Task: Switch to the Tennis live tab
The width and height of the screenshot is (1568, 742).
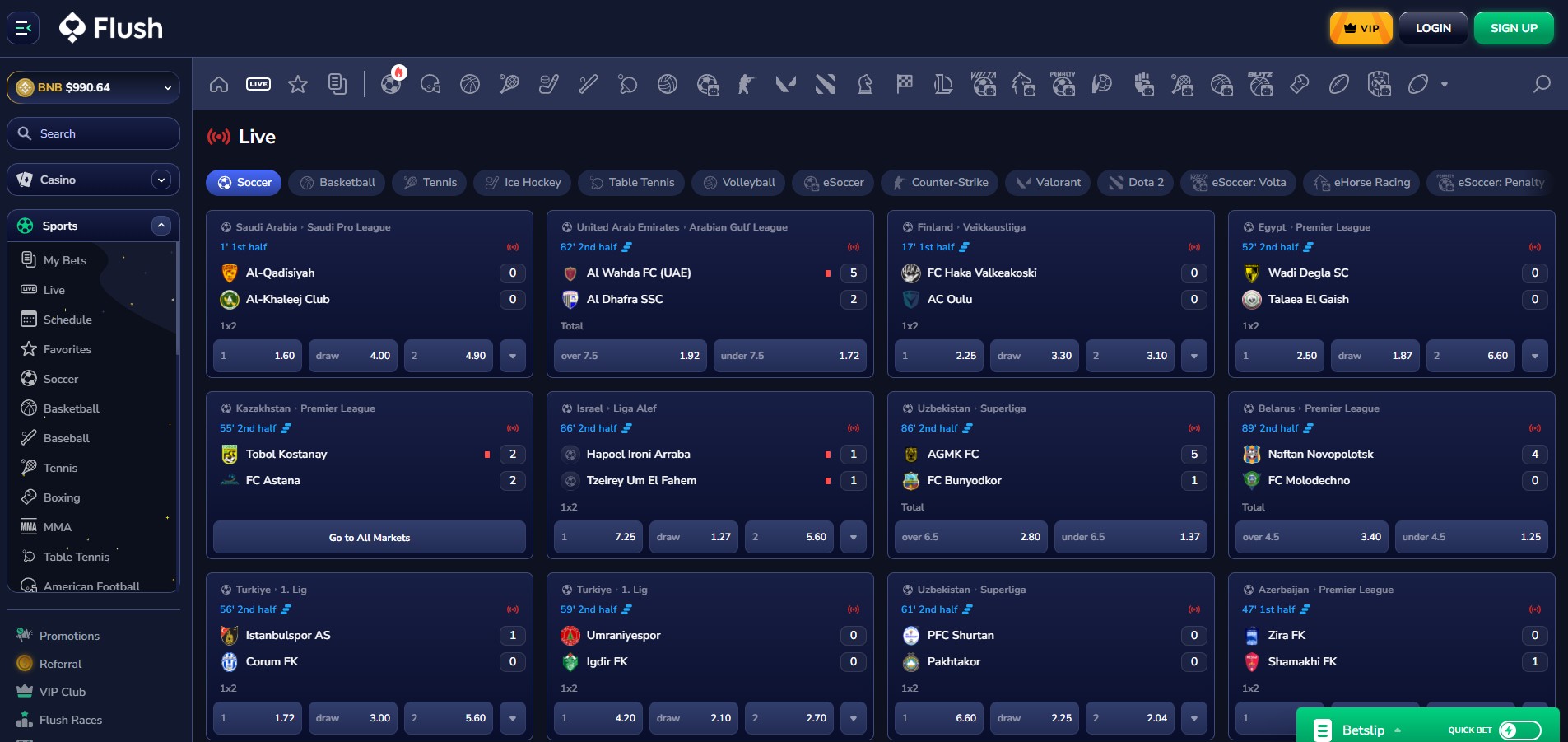Action: pos(430,183)
